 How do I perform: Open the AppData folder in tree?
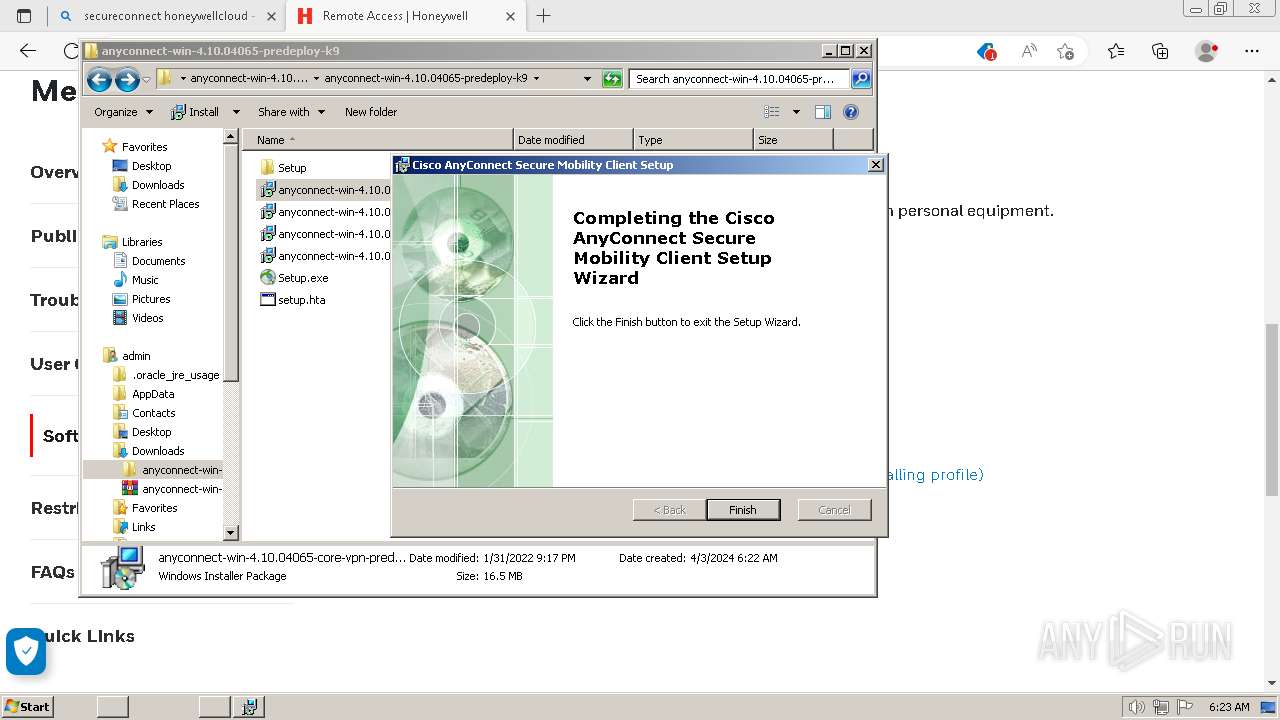(x=153, y=394)
